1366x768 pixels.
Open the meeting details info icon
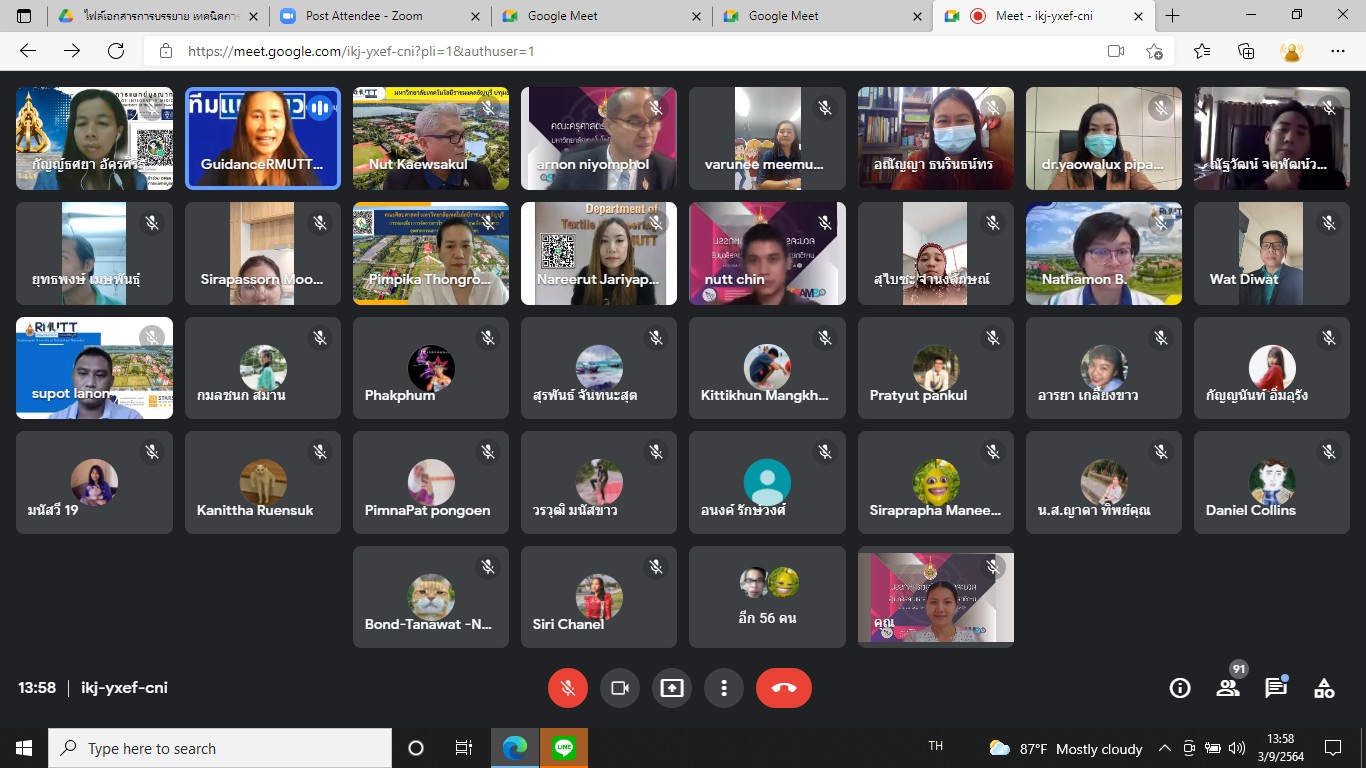(1180, 688)
